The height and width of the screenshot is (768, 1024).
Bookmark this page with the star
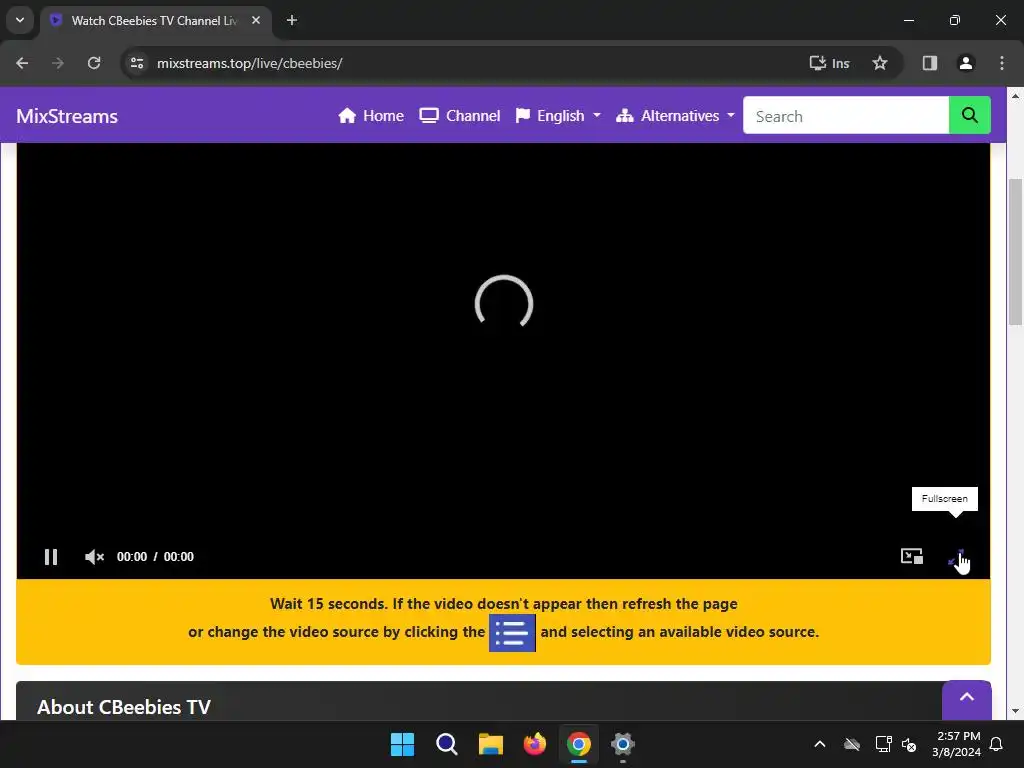[880, 63]
